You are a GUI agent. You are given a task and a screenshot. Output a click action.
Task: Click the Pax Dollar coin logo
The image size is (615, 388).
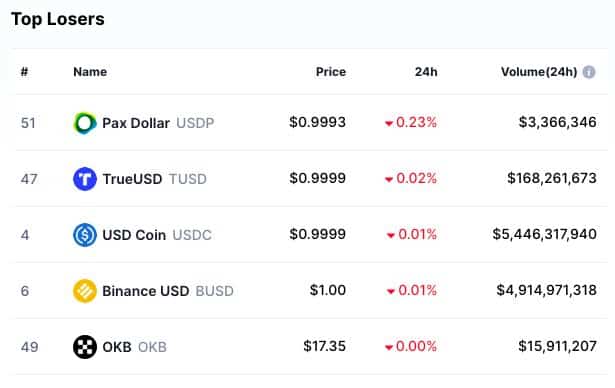85,123
